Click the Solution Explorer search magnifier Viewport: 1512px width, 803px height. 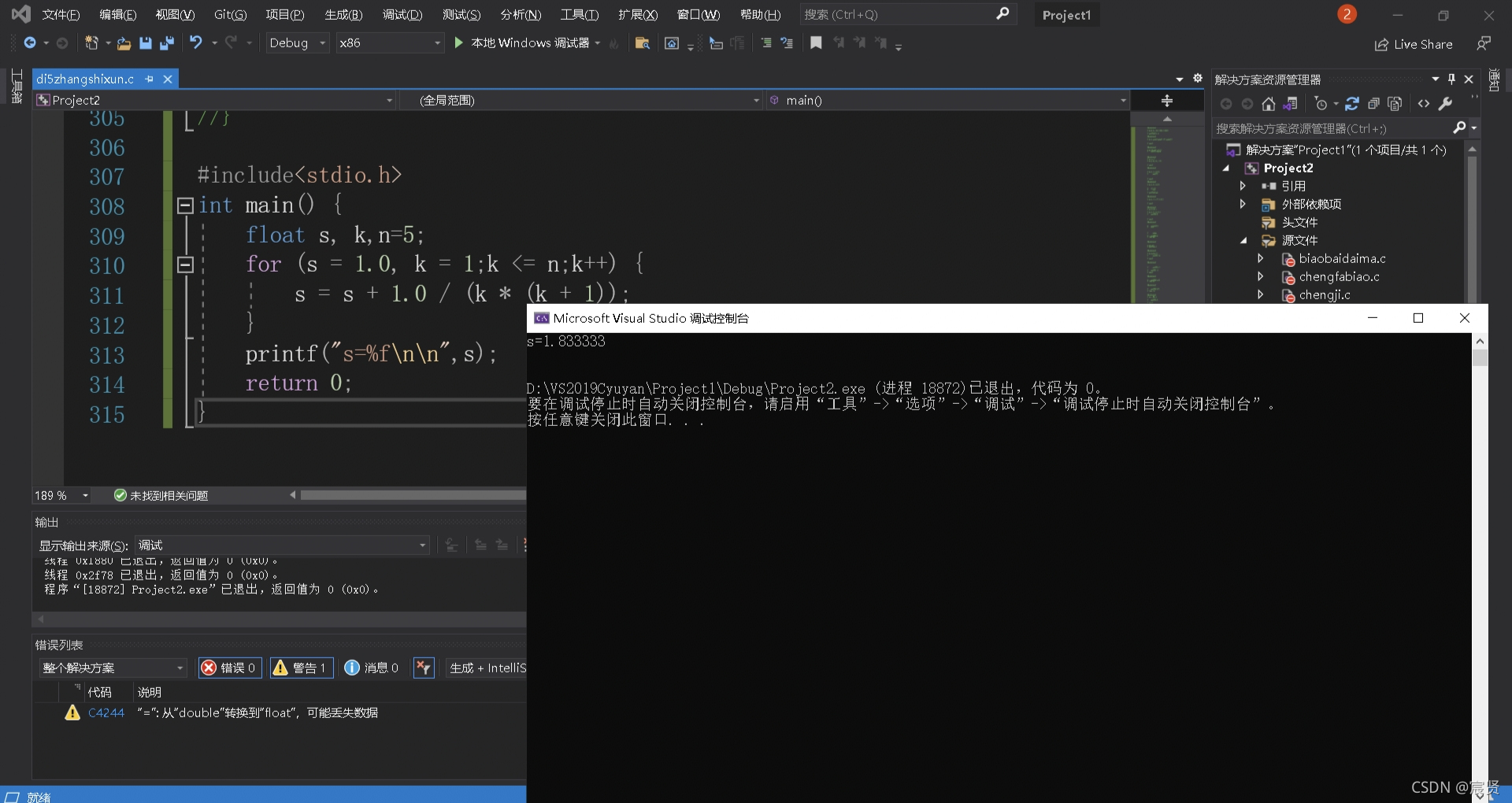1459,128
